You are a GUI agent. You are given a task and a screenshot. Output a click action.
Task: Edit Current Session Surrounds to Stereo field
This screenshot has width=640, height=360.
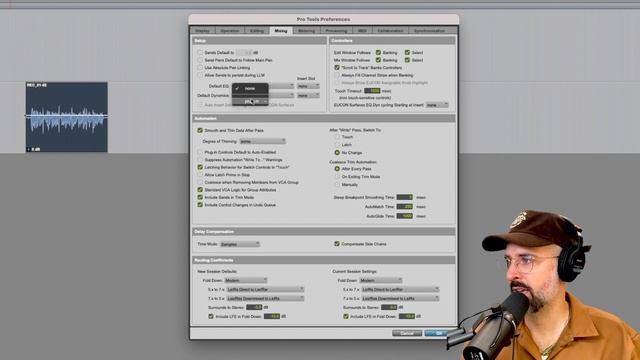click(389, 307)
